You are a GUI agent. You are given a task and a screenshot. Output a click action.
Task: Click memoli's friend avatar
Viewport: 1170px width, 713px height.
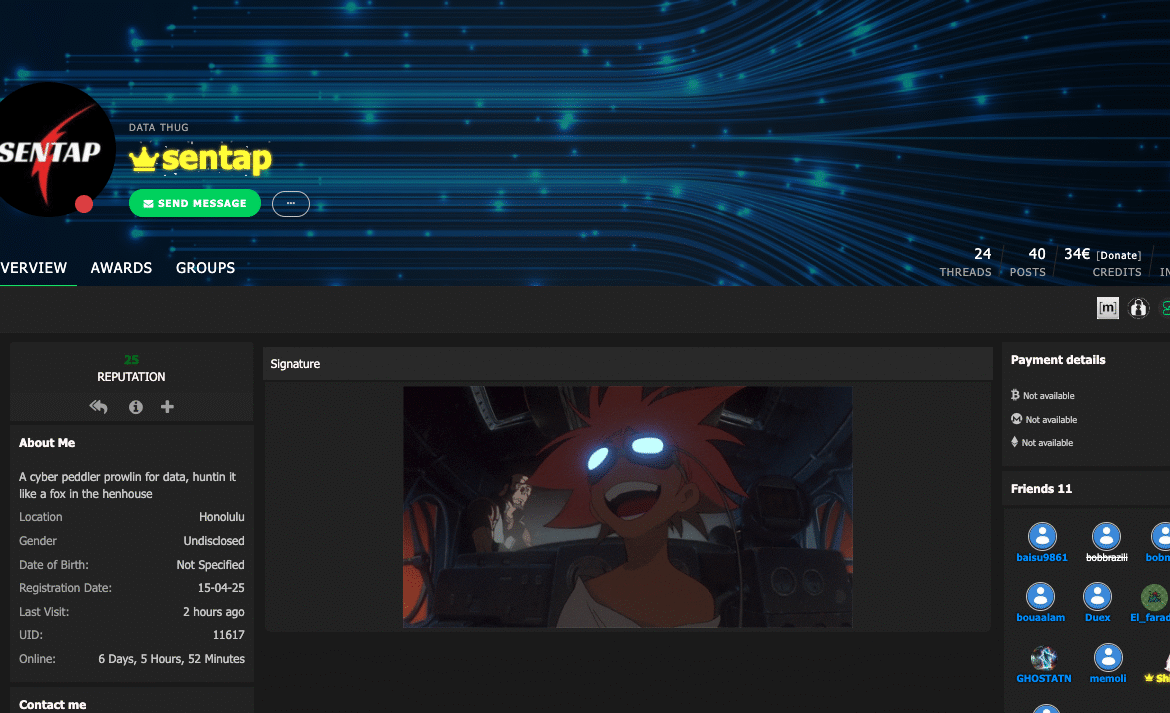[x=1108, y=658]
